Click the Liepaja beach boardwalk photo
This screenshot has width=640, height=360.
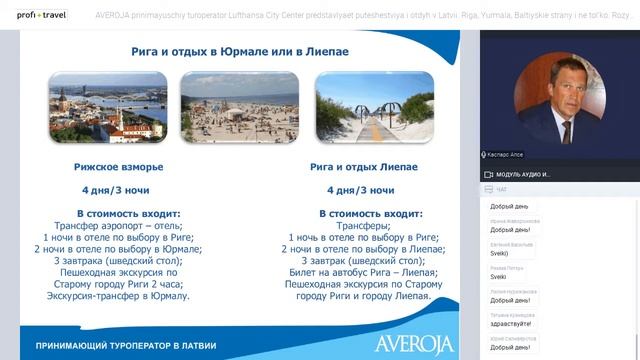374,107
